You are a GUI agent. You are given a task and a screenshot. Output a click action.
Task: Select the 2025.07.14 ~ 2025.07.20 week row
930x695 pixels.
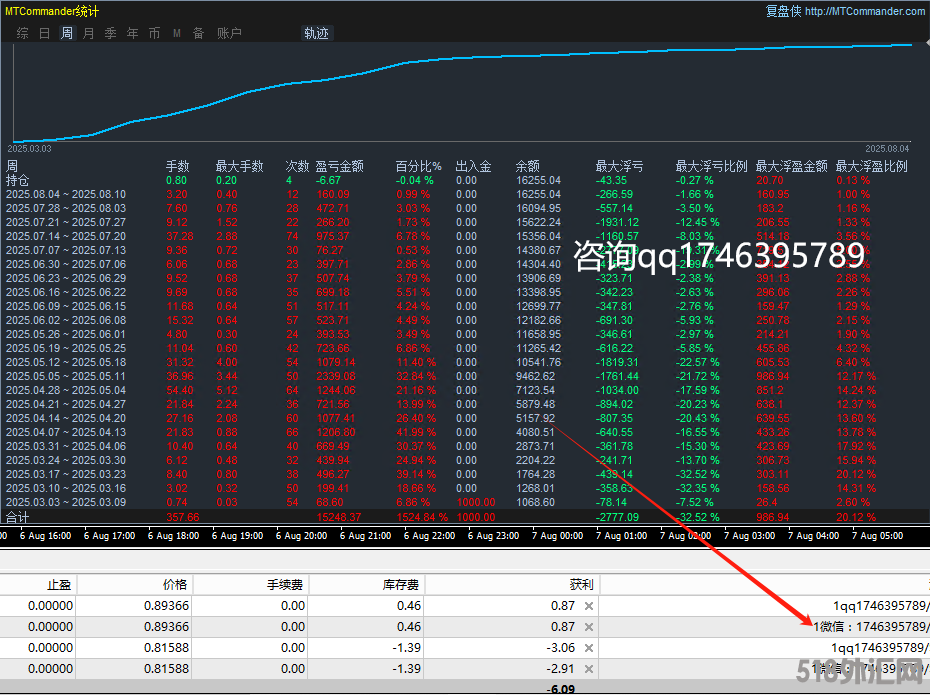click(x=66, y=235)
